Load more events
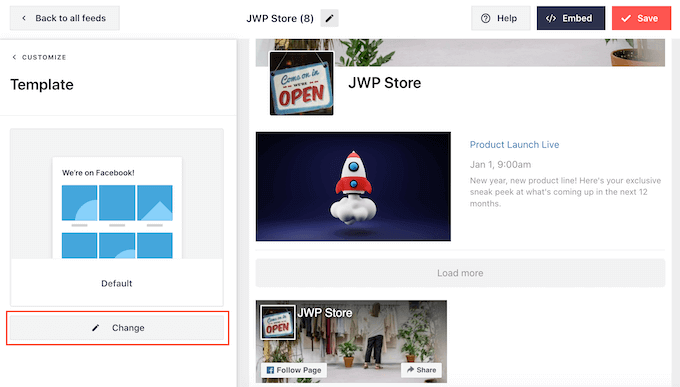Viewport: 680px width, 387px height. pyautogui.click(x=460, y=273)
